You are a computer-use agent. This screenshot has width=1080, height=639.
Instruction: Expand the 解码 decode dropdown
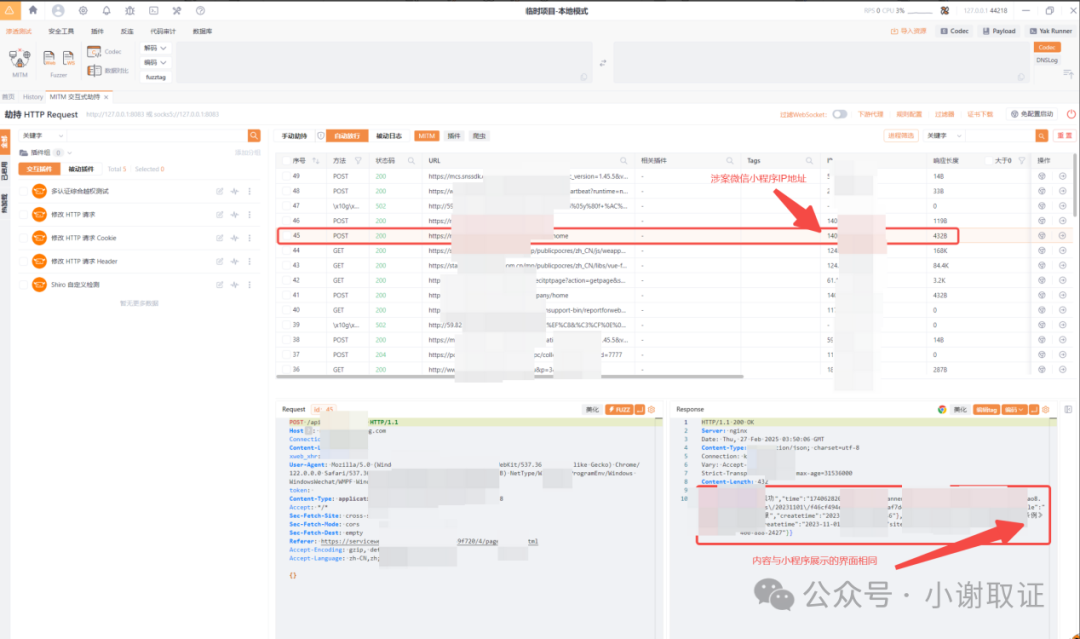(156, 48)
